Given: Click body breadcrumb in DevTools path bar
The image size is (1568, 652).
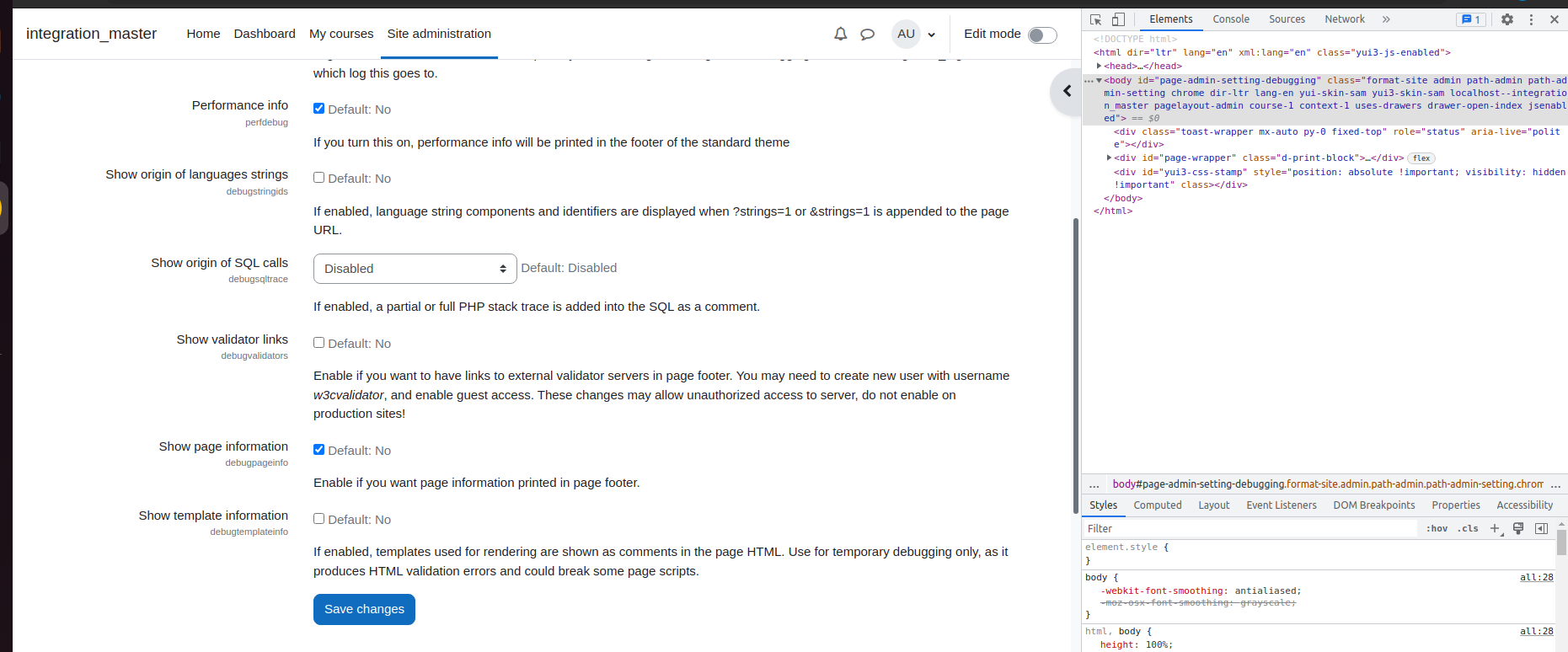Looking at the screenshot, I should pos(1328,484).
